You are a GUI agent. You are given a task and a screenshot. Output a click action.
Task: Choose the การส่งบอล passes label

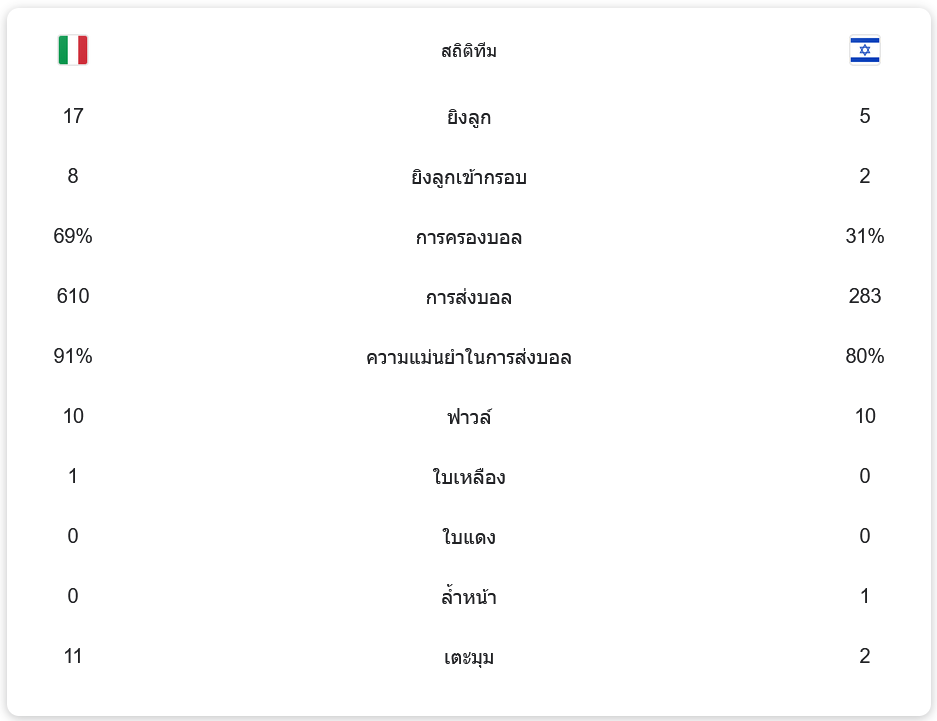(468, 297)
